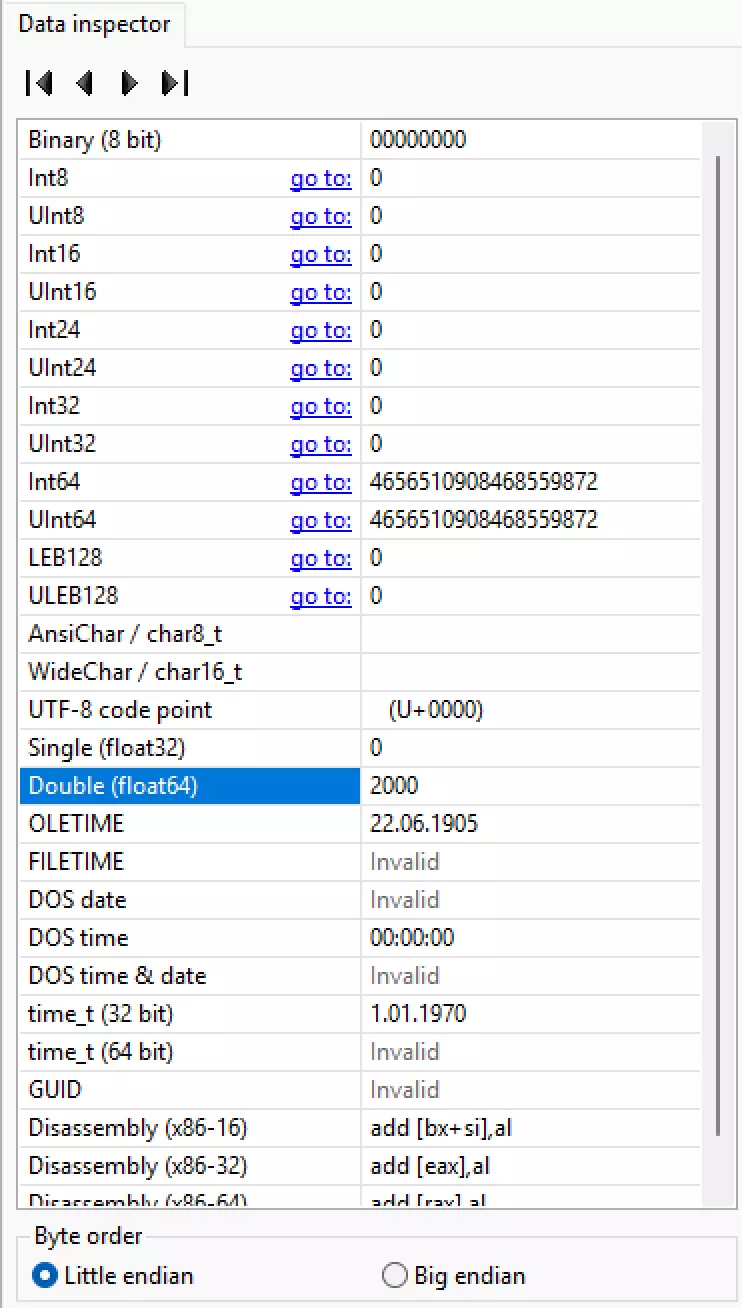Viewport: 742px width, 1308px height.
Task: Select Little endian byte order
Action: tap(45, 1276)
